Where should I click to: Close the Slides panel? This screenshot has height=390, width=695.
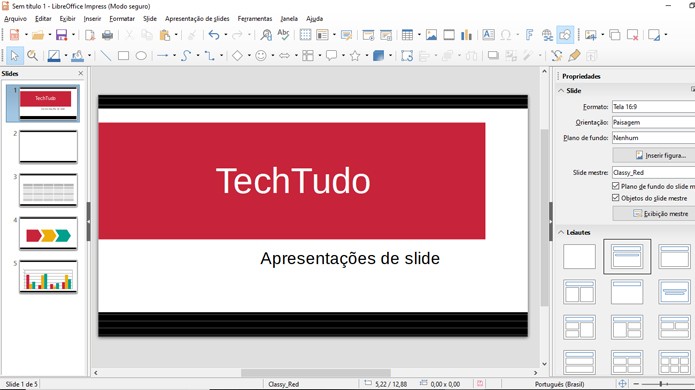pyautogui.click(x=80, y=73)
